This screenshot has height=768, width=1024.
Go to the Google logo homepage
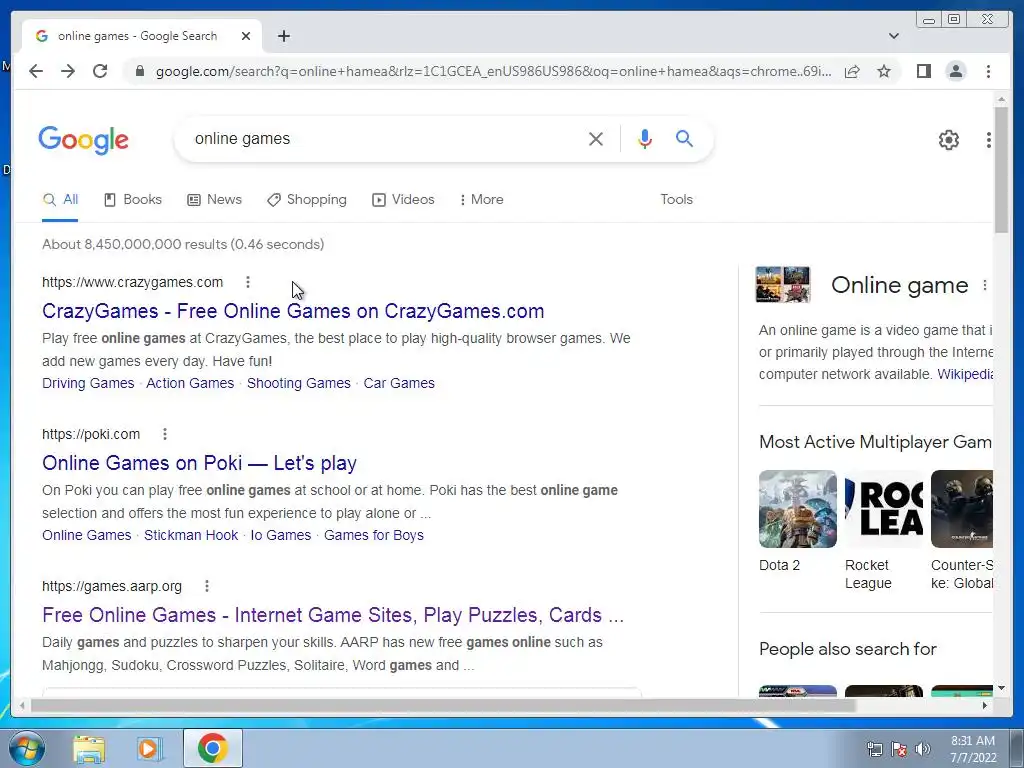point(84,140)
